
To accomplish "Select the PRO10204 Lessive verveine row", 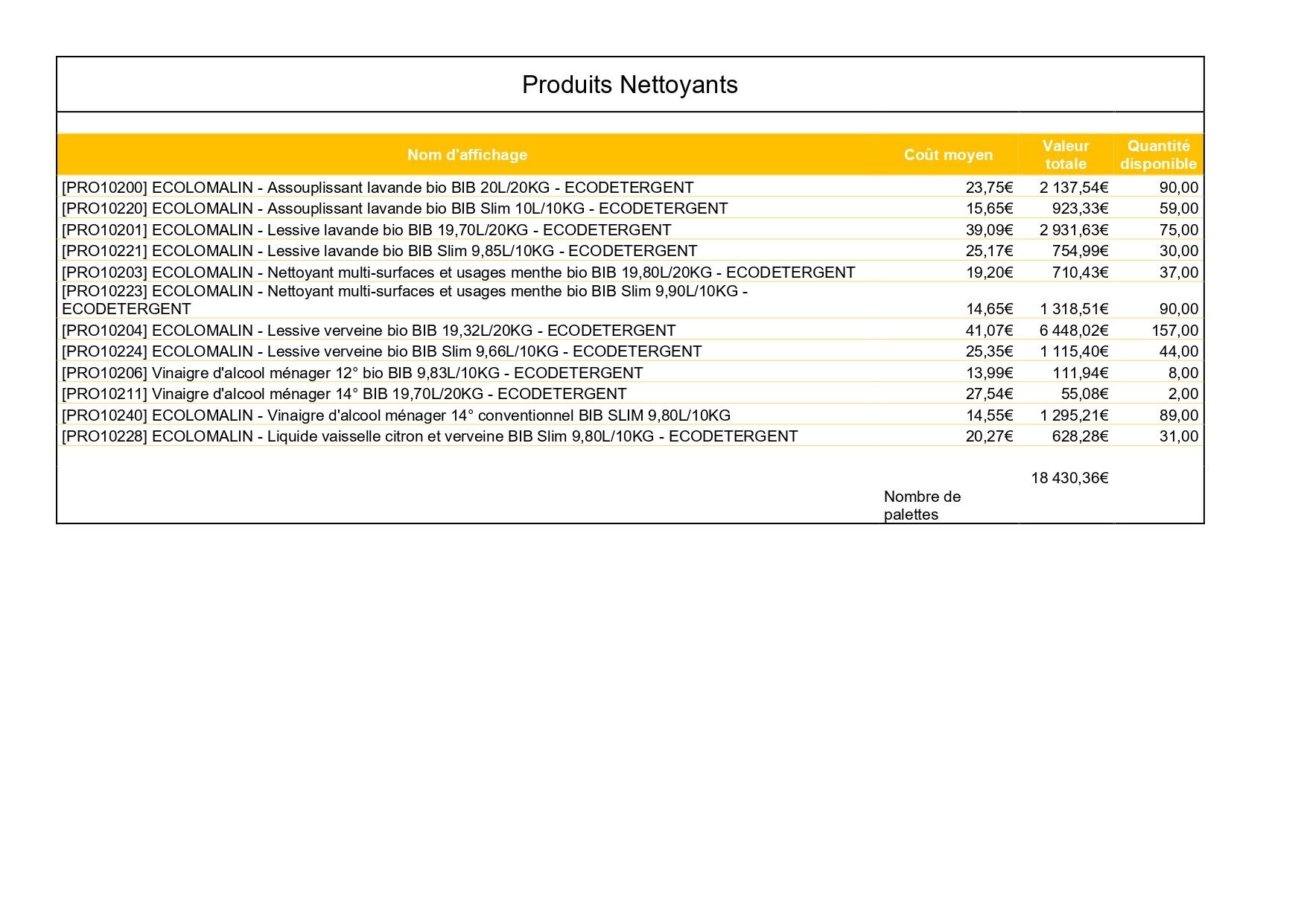I will click(630, 331).
